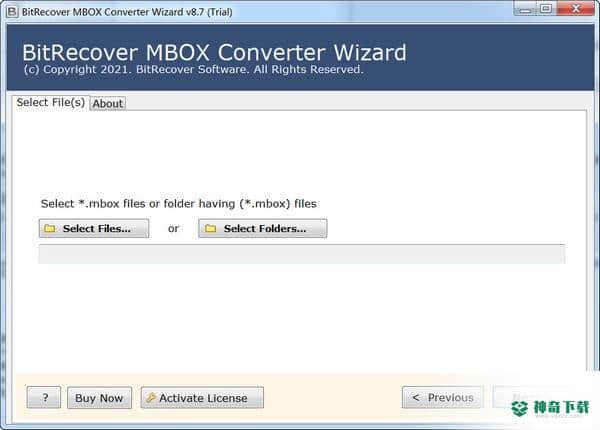This screenshot has height=430, width=600.
Task: Click the Buy Now button
Action: pos(99,398)
